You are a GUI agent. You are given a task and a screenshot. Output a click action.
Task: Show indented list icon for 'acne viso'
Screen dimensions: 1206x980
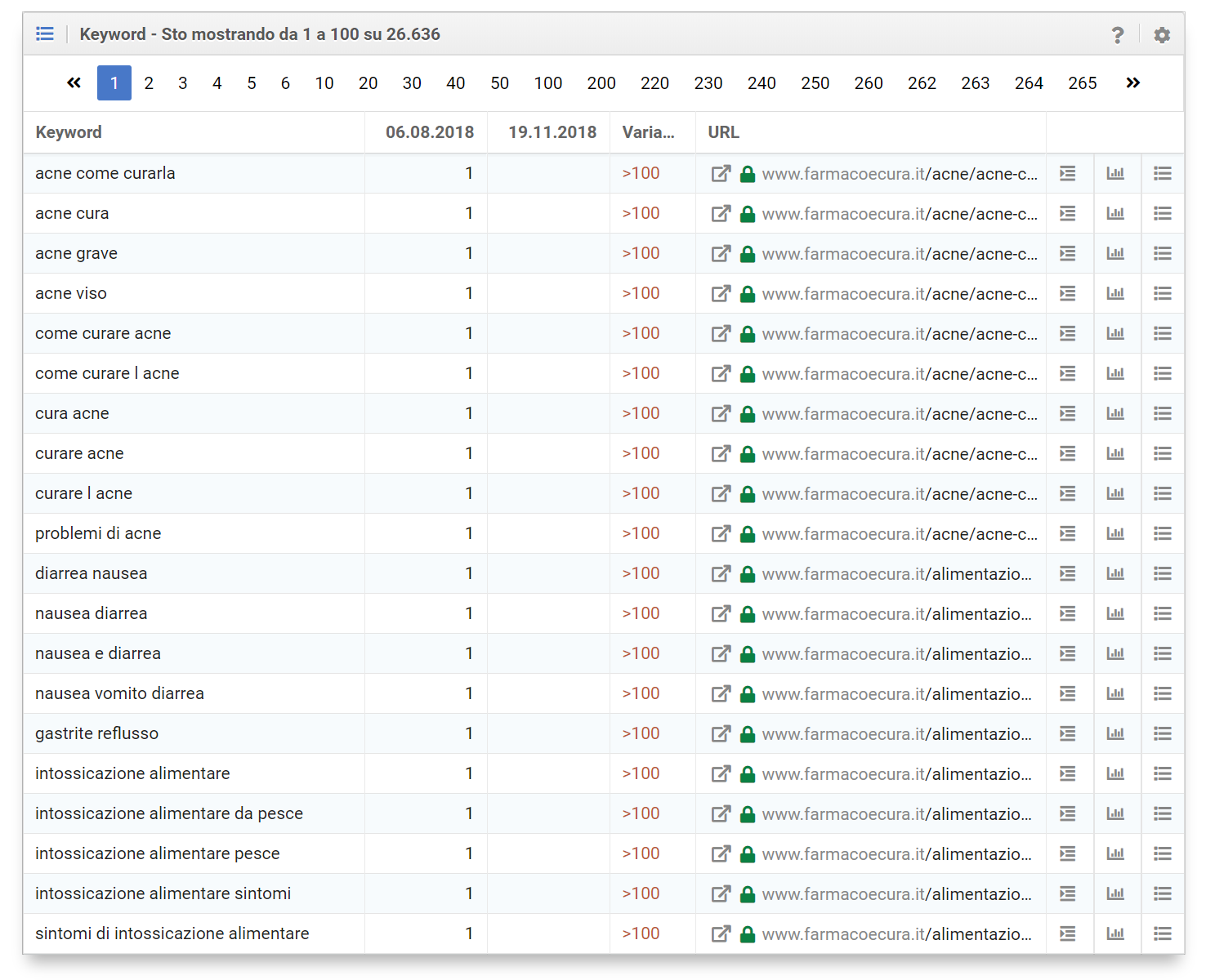[x=1067, y=293]
